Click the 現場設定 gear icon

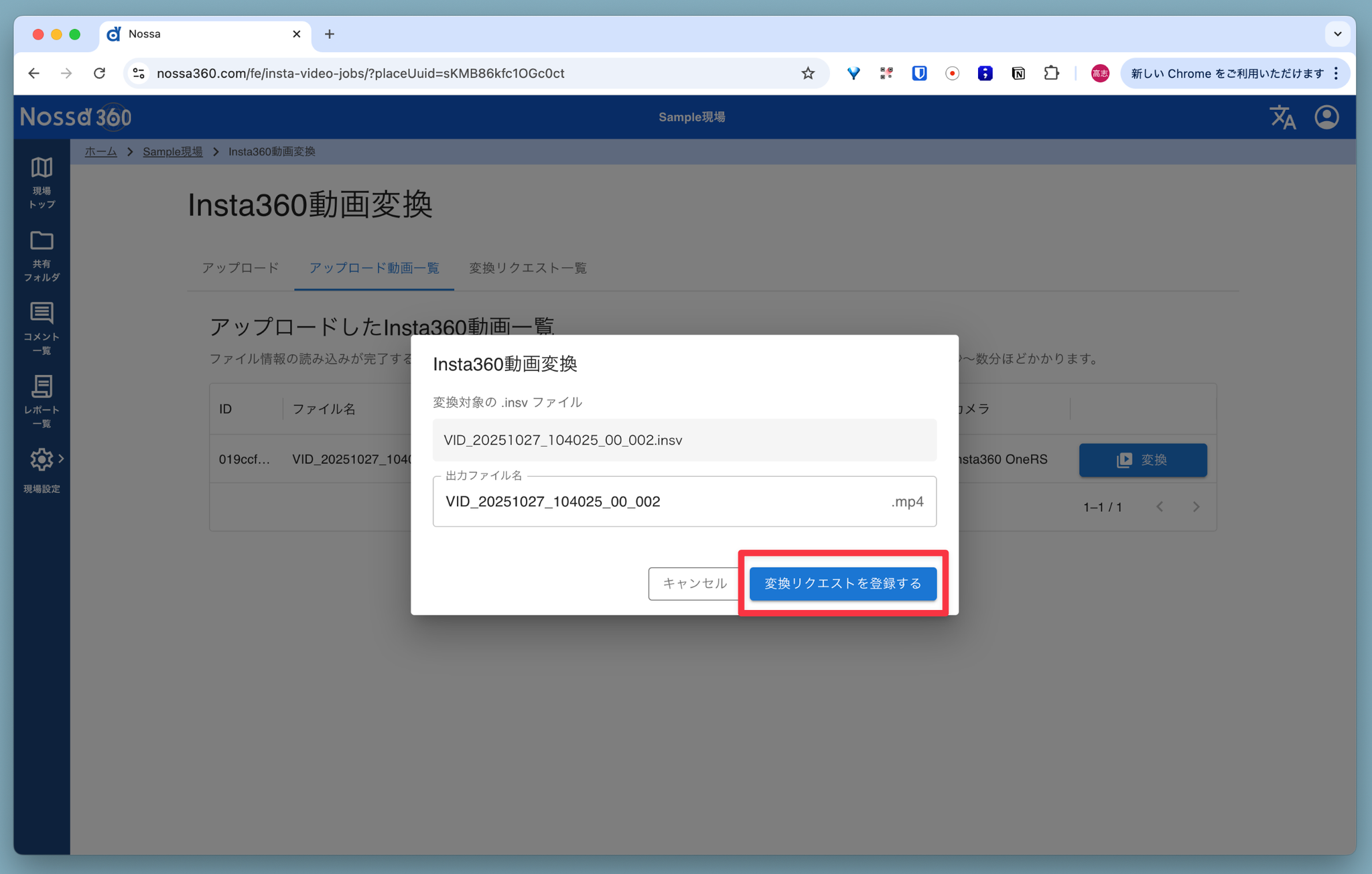point(41,459)
